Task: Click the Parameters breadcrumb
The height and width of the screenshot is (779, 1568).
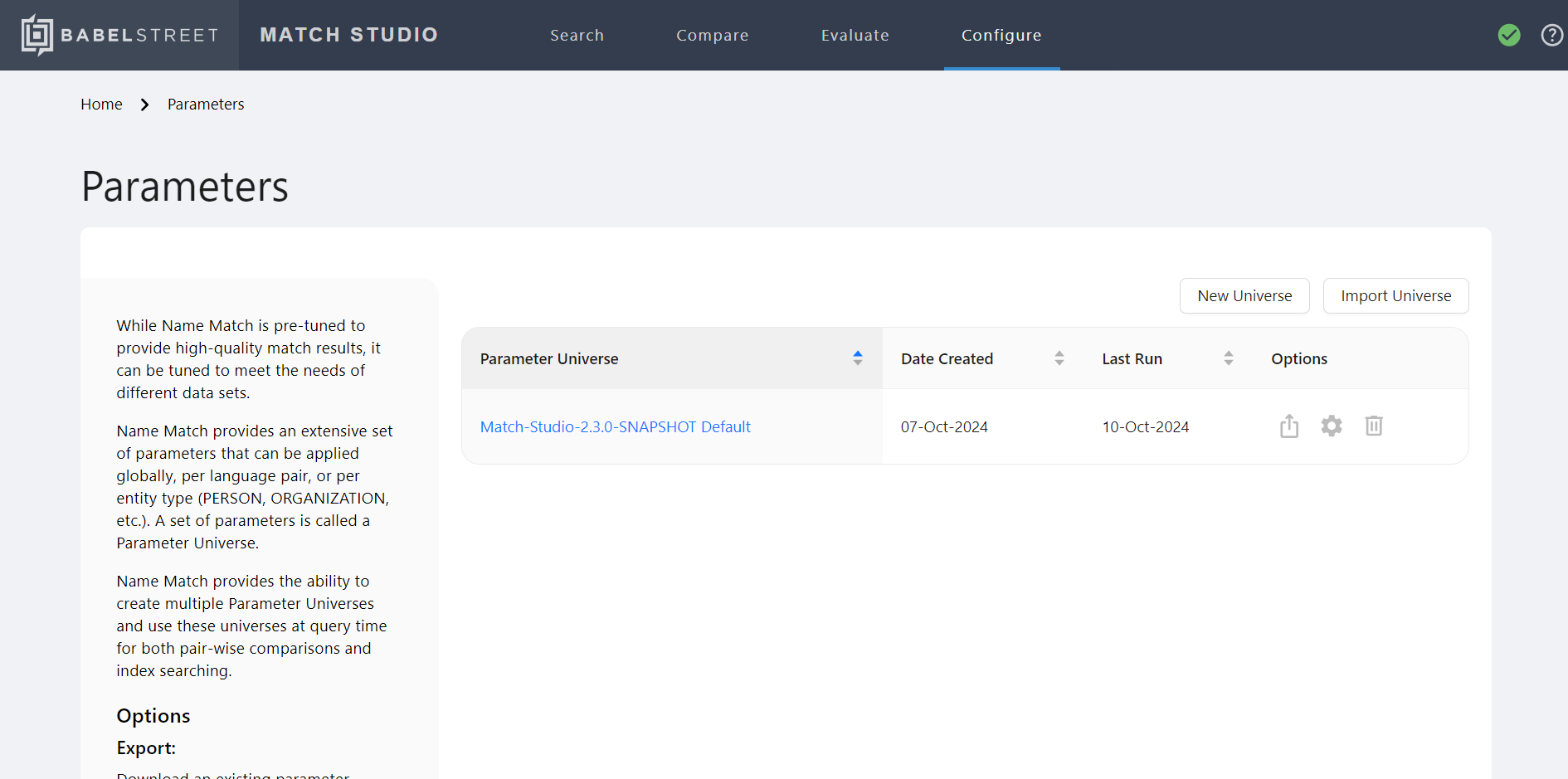Action: pos(206,105)
